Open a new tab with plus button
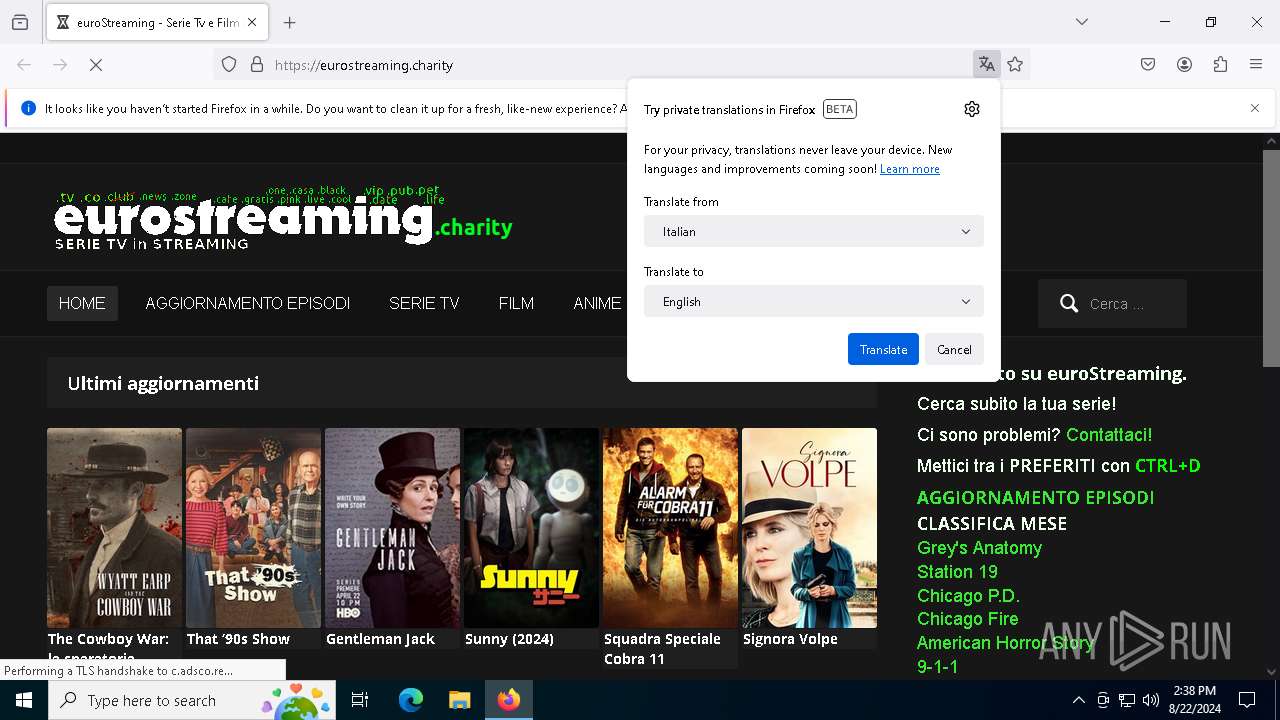1280x720 pixels. [290, 22]
